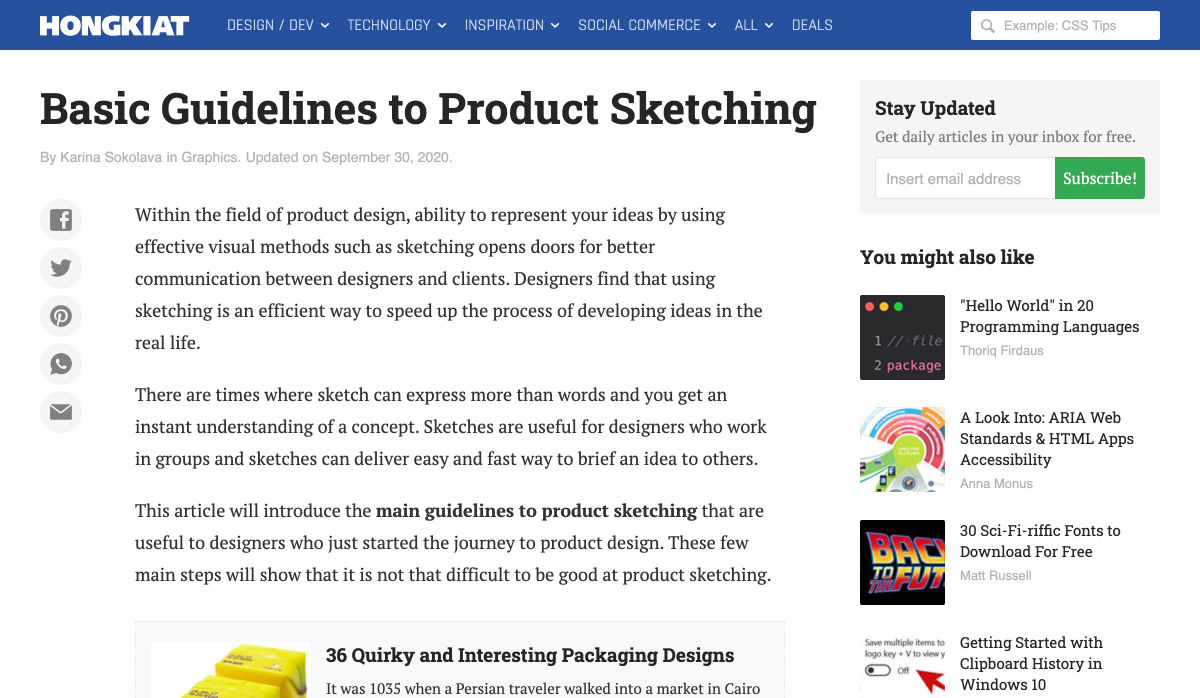The width and height of the screenshot is (1200, 698).
Task: Expand the Inspiration dropdown
Action: 512,25
